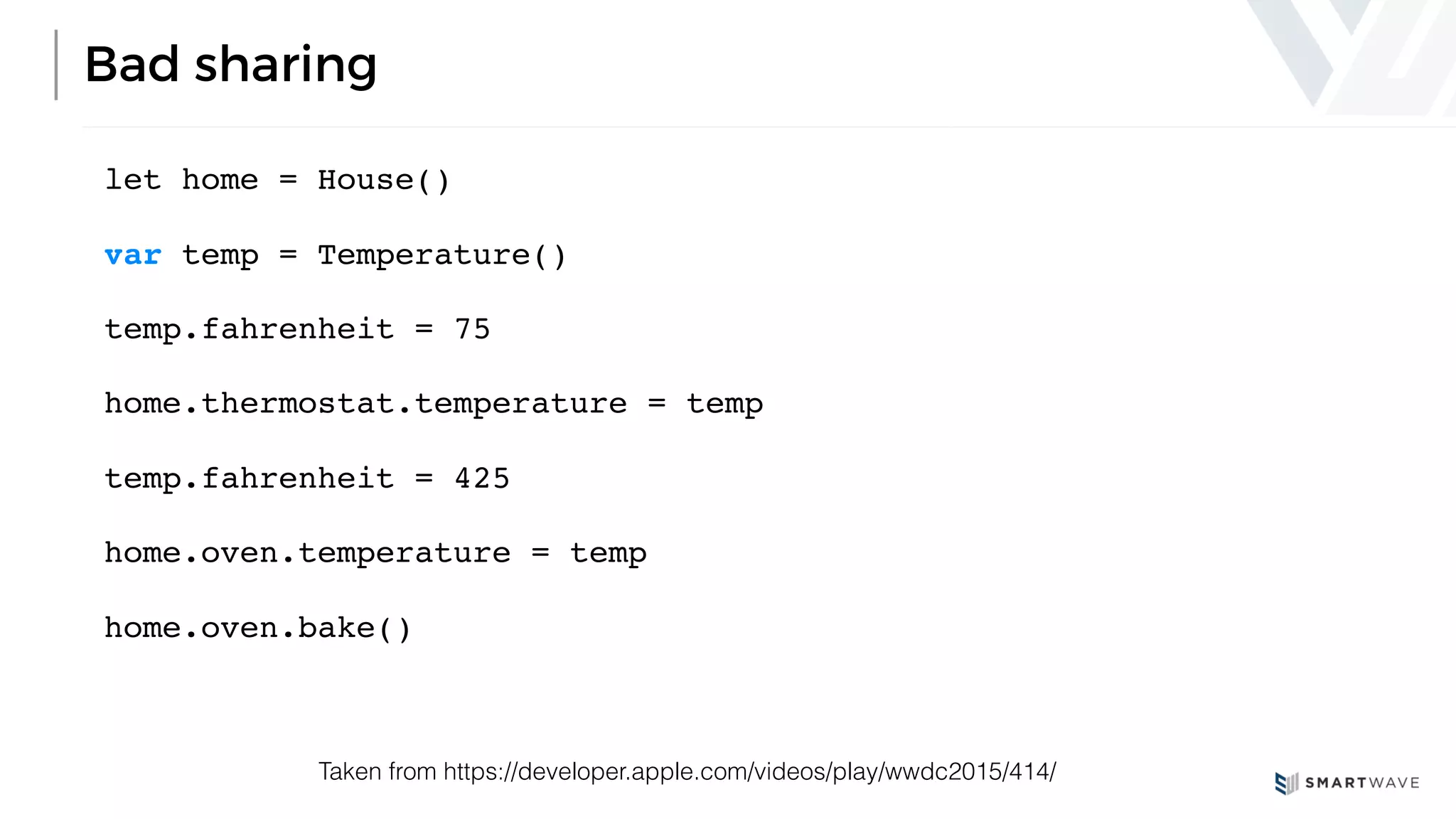This screenshot has width=1456, height=819.
Task: Click the 'home.thermostat.temperature' expression
Action: point(365,404)
